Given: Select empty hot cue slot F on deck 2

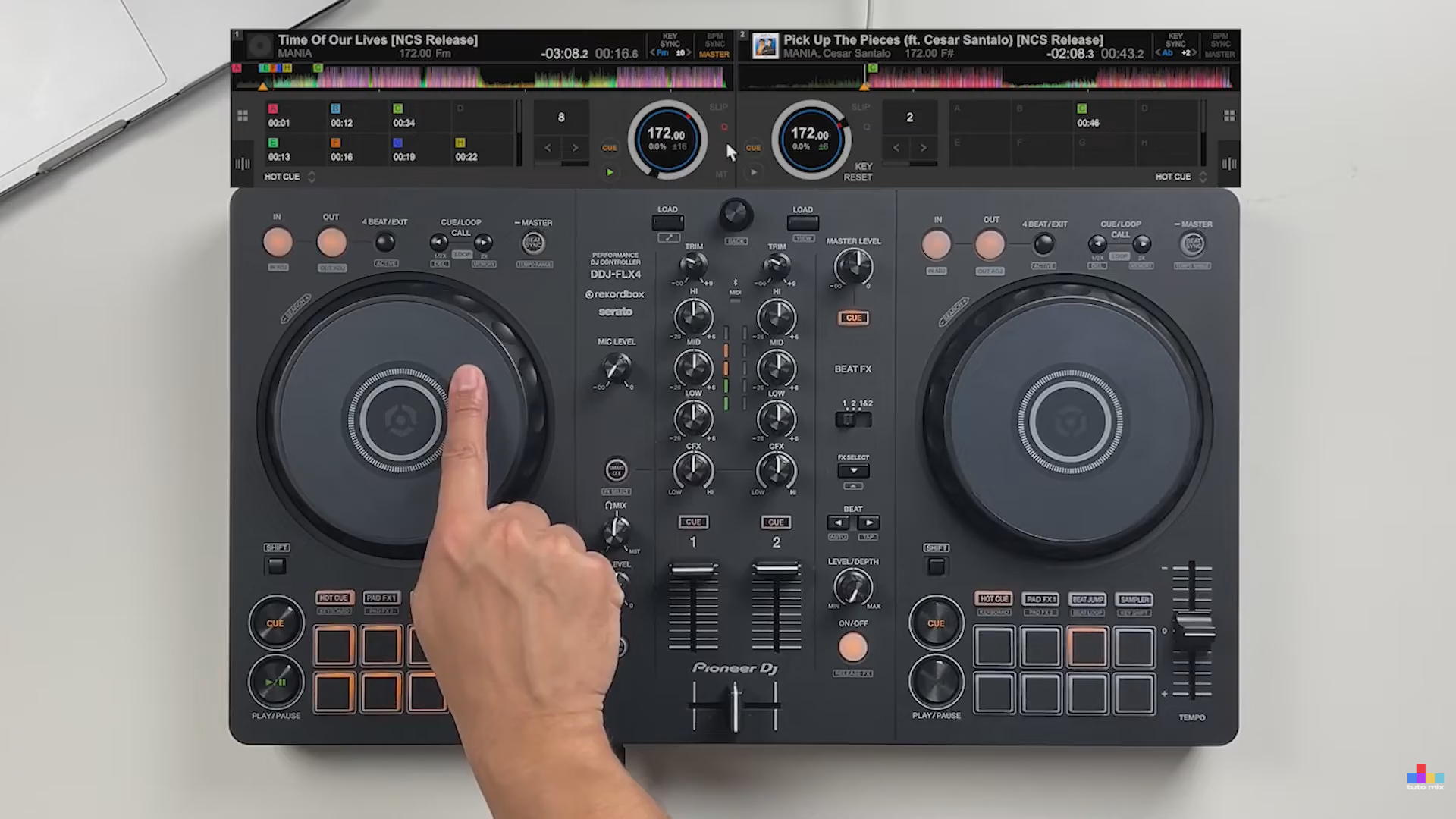Looking at the screenshot, I should click(1043, 150).
